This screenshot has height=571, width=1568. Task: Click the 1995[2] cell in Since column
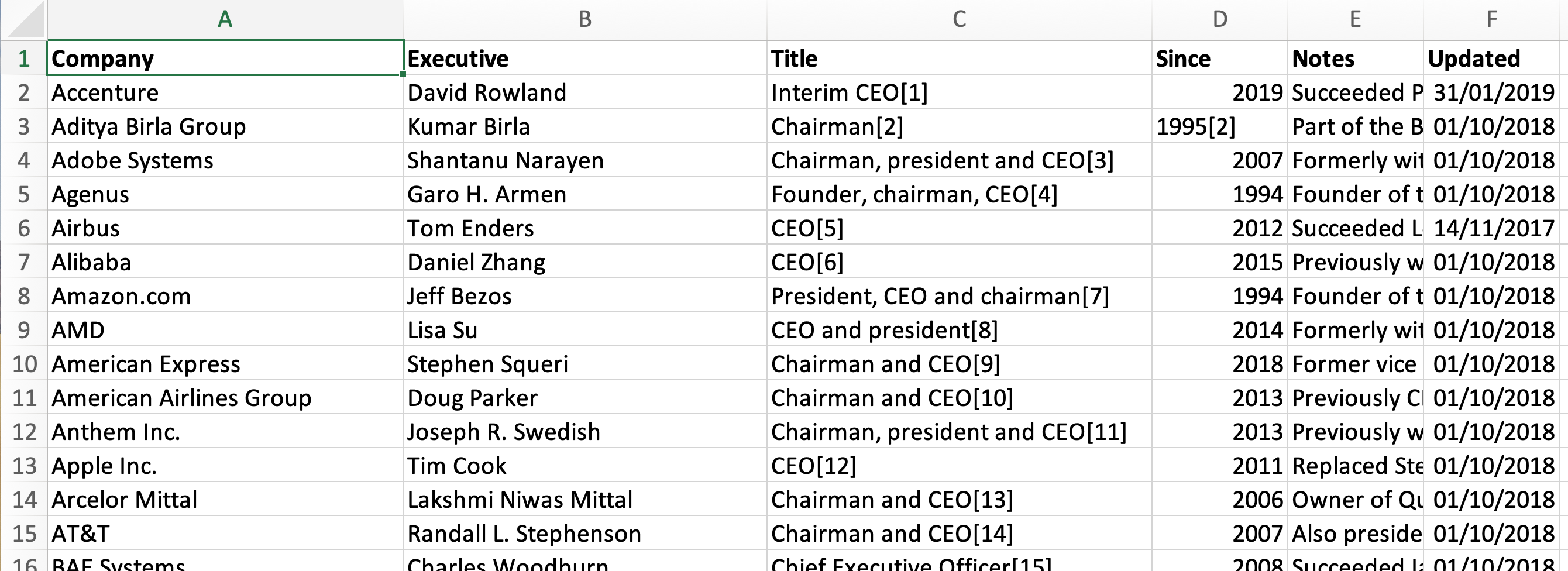pyautogui.click(x=1220, y=126)
